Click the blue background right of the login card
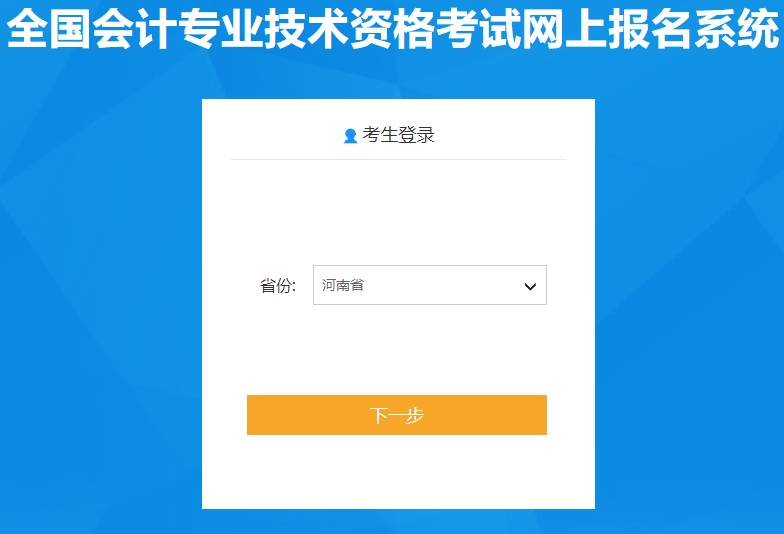The width and height of the screenshot is (784, 534). coord(690,300)
